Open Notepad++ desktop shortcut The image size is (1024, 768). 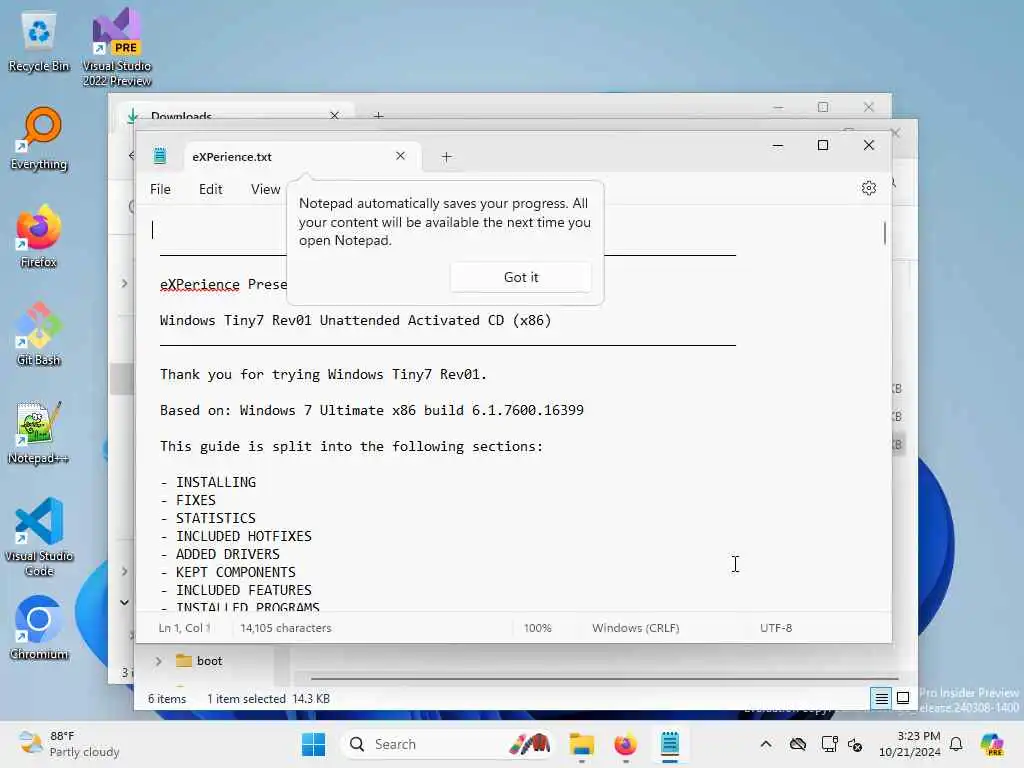tap(39, 432)
